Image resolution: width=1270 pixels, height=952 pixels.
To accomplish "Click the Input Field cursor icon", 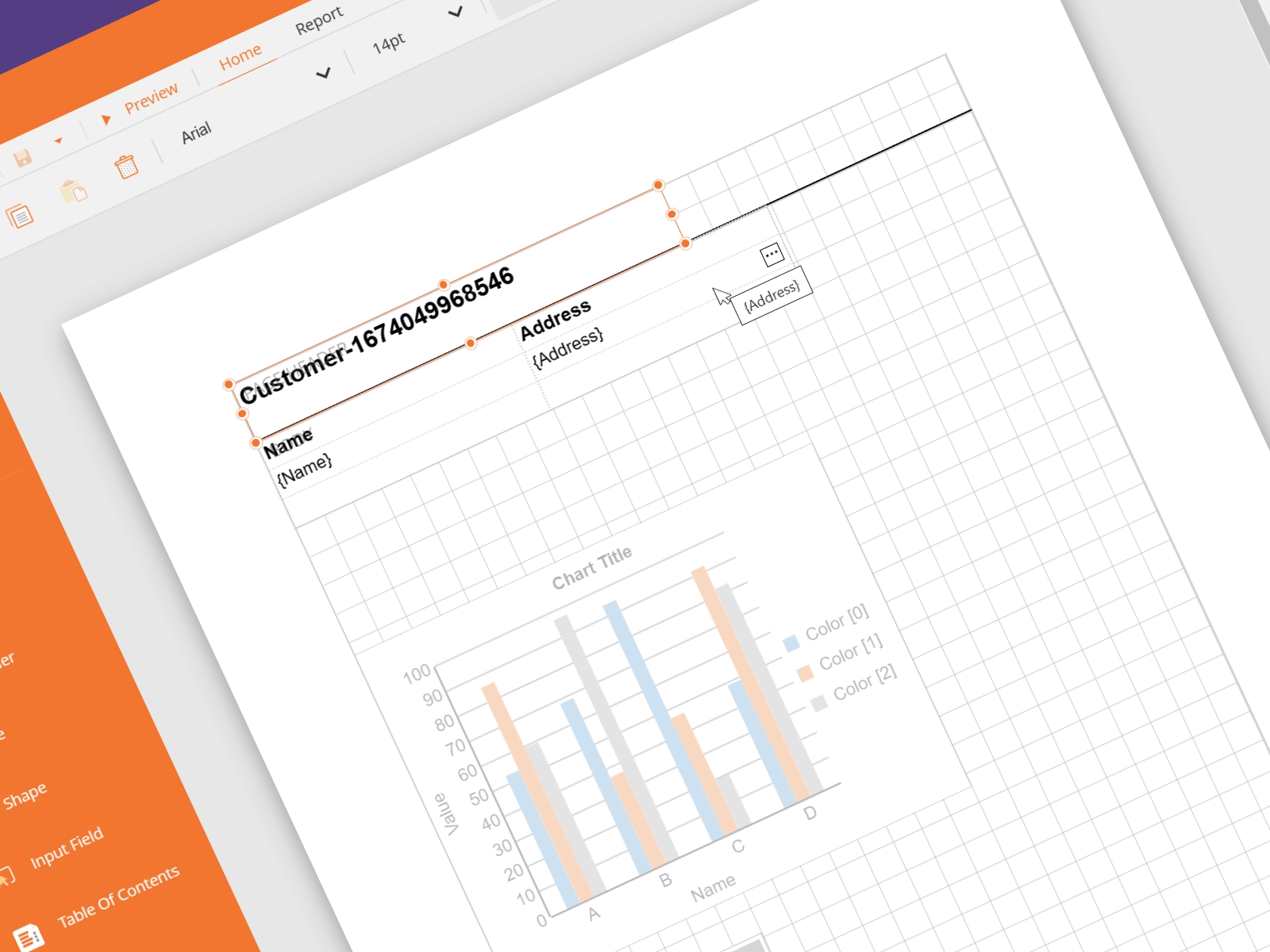I will click(x=6, y=877).
